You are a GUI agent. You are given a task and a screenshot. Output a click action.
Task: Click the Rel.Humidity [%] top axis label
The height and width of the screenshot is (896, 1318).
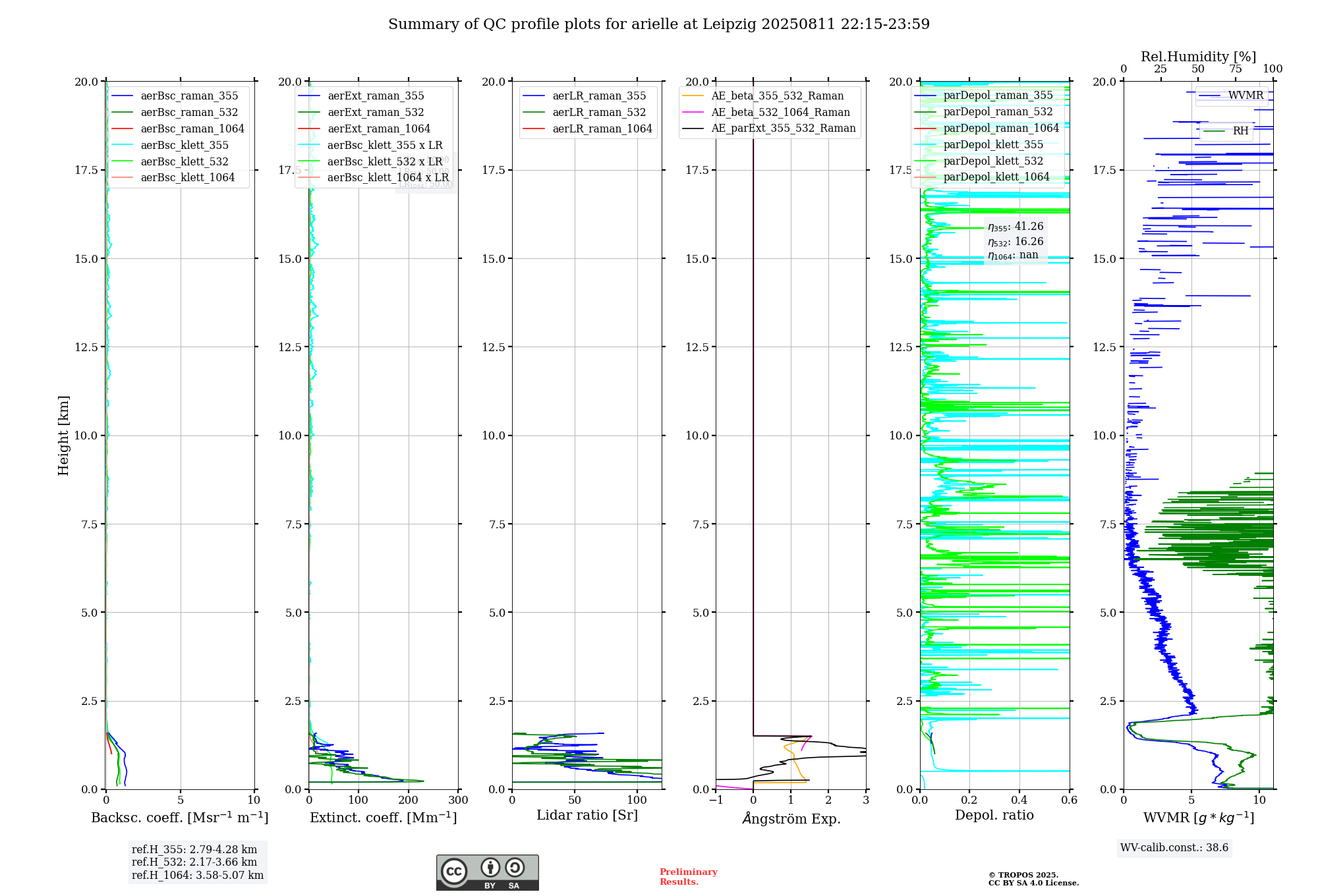click(x=1199, y=57)
